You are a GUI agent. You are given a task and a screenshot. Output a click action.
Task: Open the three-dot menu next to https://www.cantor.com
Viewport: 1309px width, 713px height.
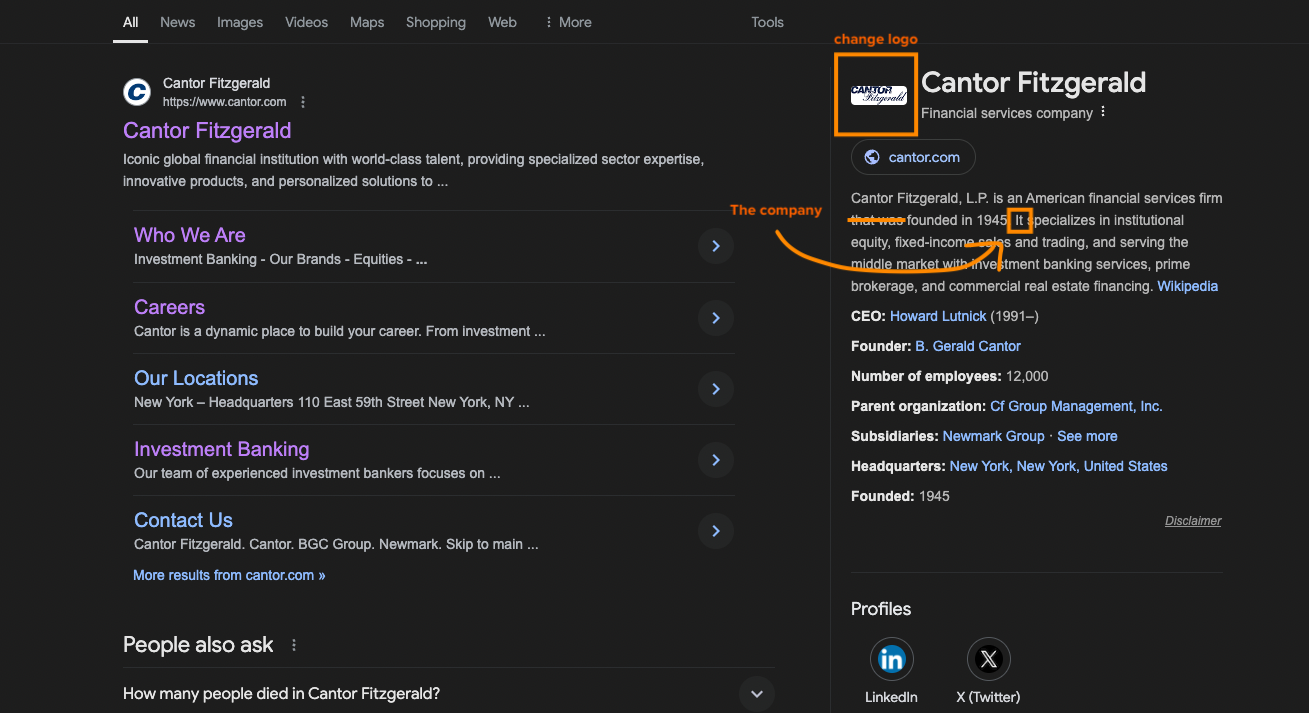(x=303, y=102)
